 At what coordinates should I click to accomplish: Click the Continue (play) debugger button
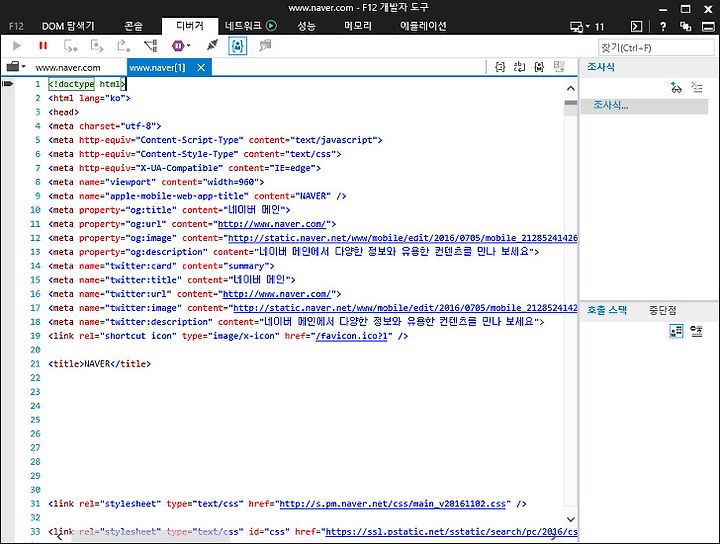(17, 45)
